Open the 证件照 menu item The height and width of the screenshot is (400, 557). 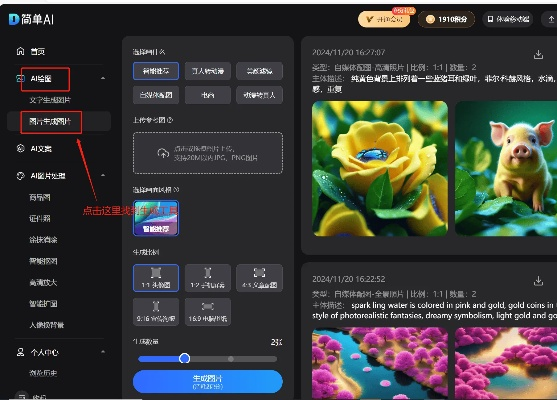pyautogui.click(x=40, y=218)
